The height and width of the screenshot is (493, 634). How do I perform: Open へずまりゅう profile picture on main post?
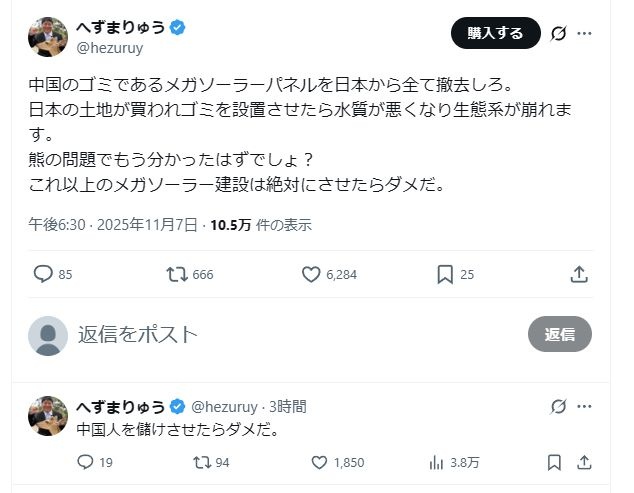(x=47, y=36)
